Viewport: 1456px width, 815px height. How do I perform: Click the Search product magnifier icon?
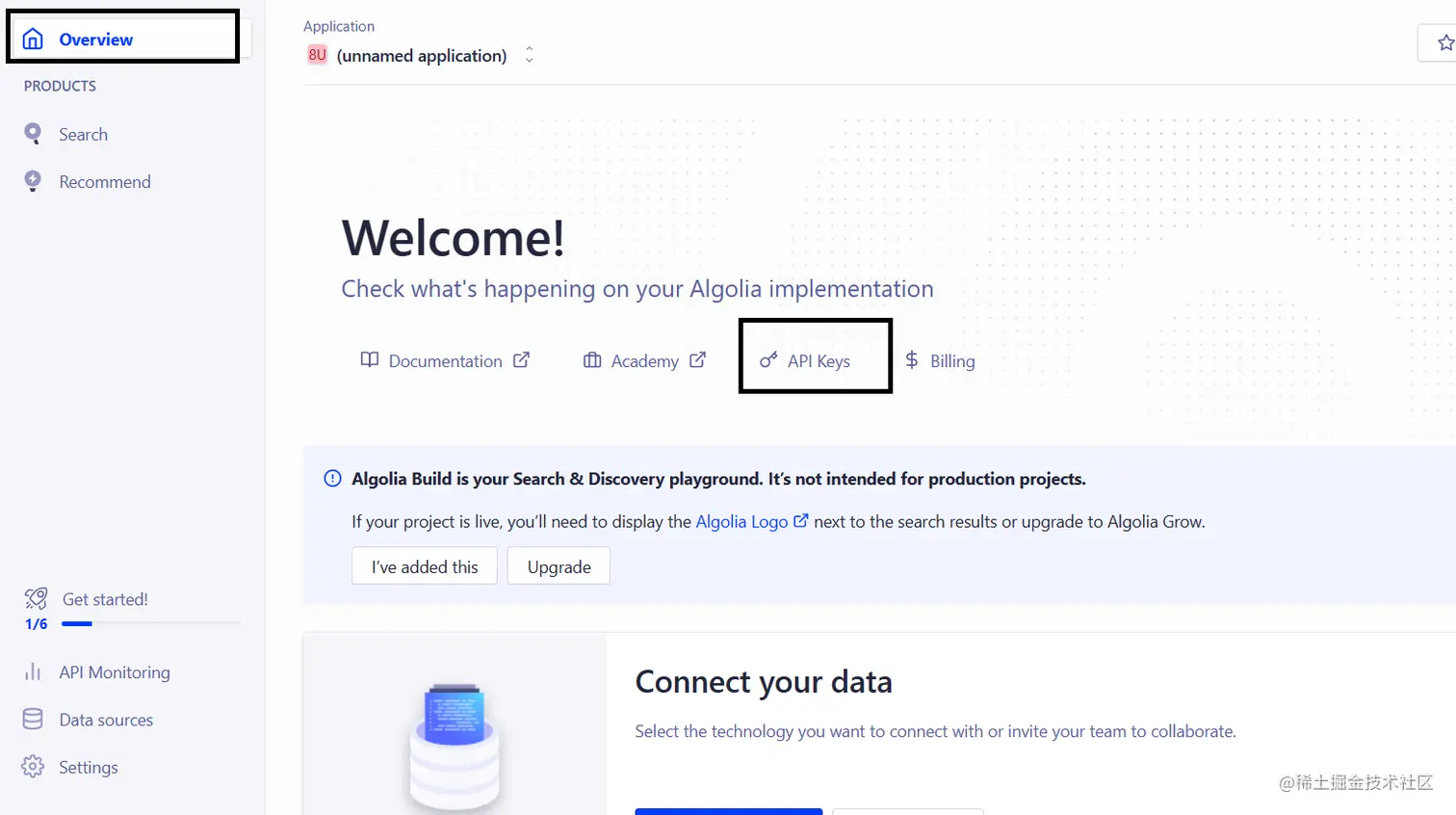click(33, 134)
